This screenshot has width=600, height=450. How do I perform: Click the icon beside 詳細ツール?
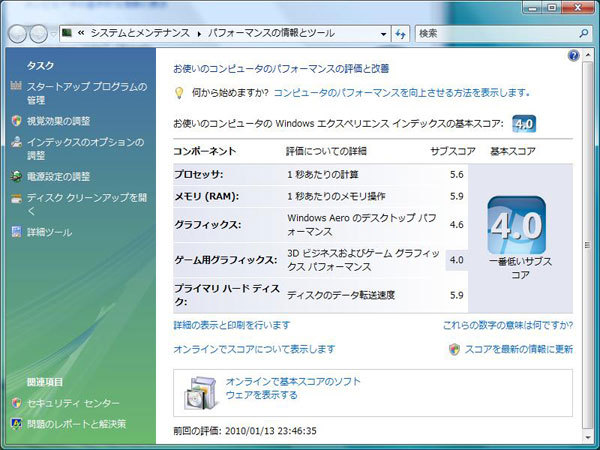click(x=16, y=232)
